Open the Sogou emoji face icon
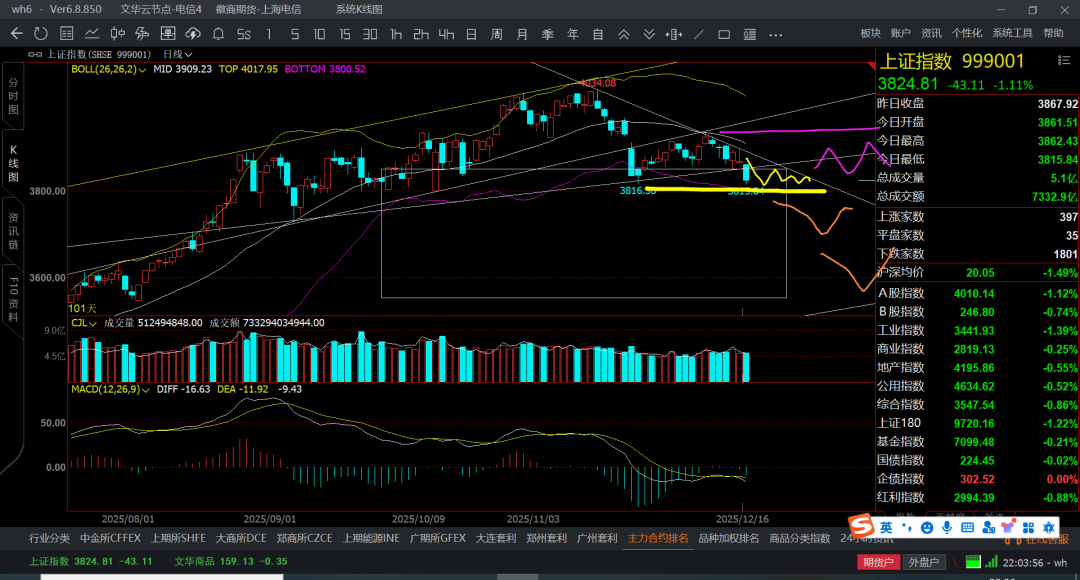This screenshot has width=1080, height=580. pos(927,528)
